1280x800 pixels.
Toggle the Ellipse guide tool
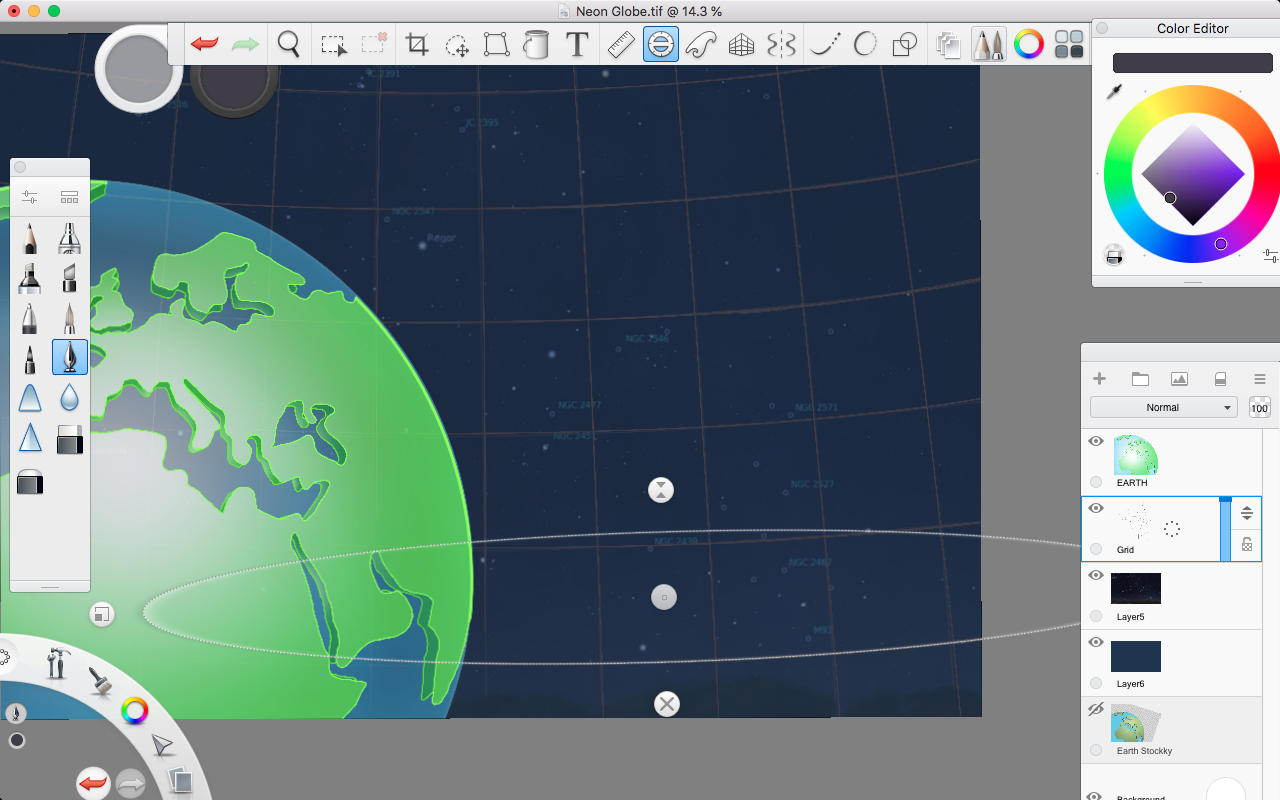(x=661, y=44)
